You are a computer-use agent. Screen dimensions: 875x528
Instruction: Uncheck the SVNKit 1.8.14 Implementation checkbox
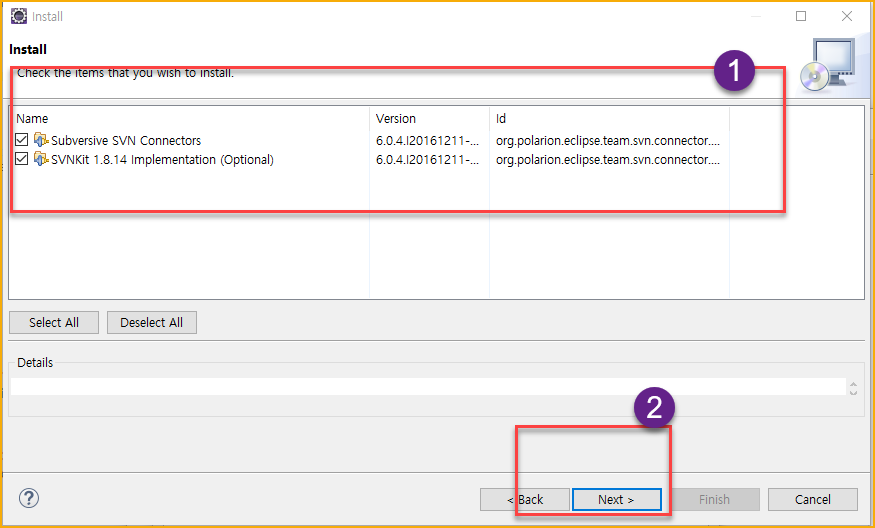point(22,159)
